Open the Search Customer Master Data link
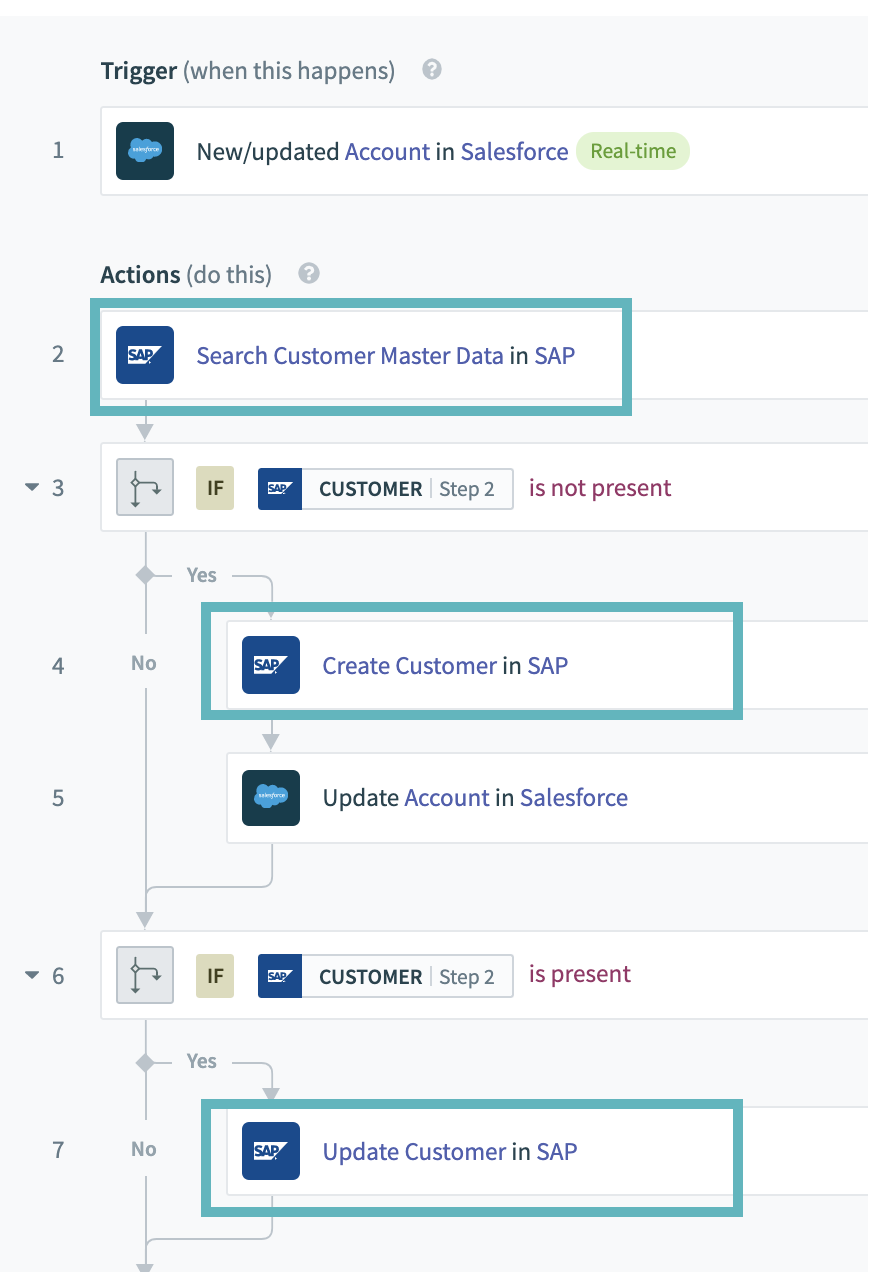This screenshot has height=1282, width=876. 350,355
